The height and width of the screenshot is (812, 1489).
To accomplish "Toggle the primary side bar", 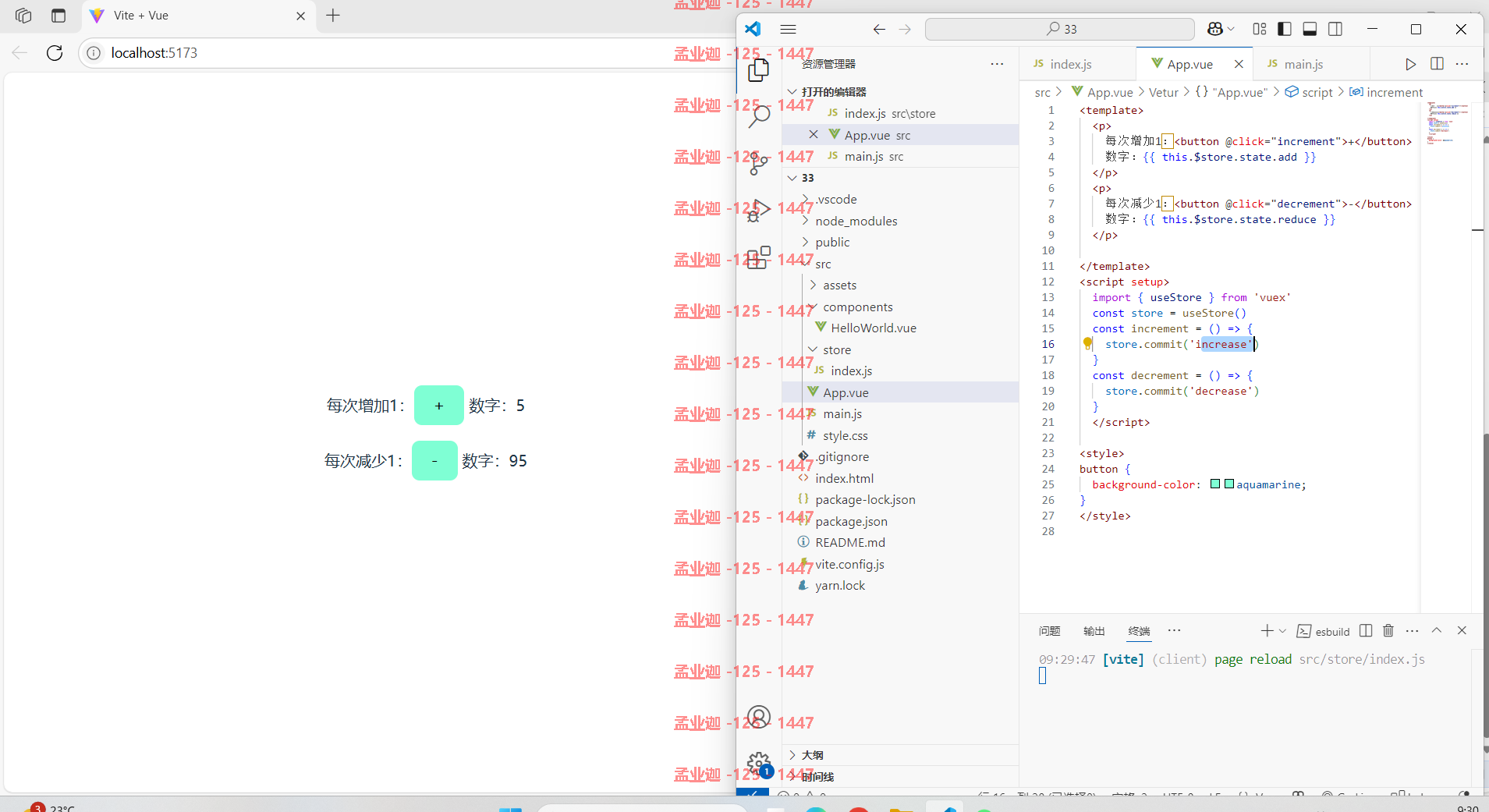I will (1285, 29).
